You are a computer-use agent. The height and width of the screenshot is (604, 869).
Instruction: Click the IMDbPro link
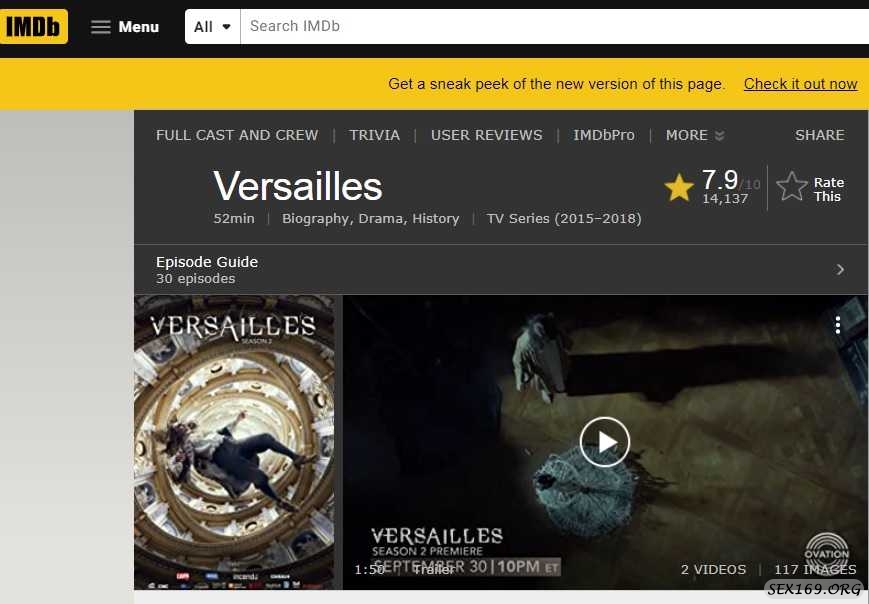604,135
